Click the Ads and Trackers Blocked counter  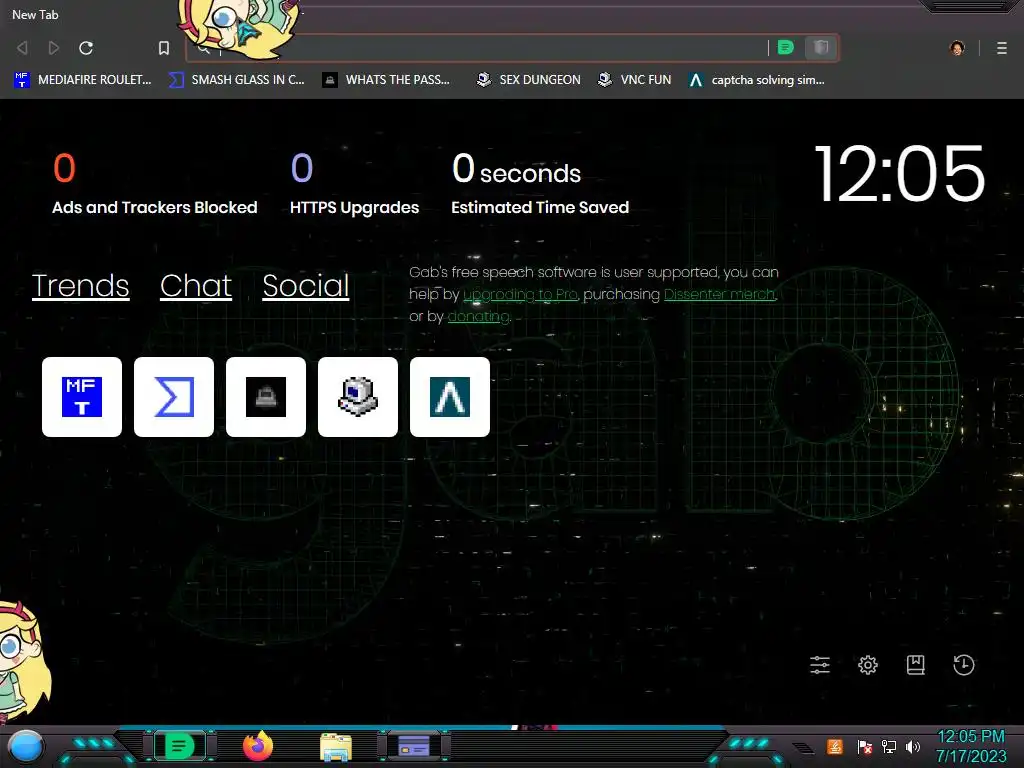point(155,184)
